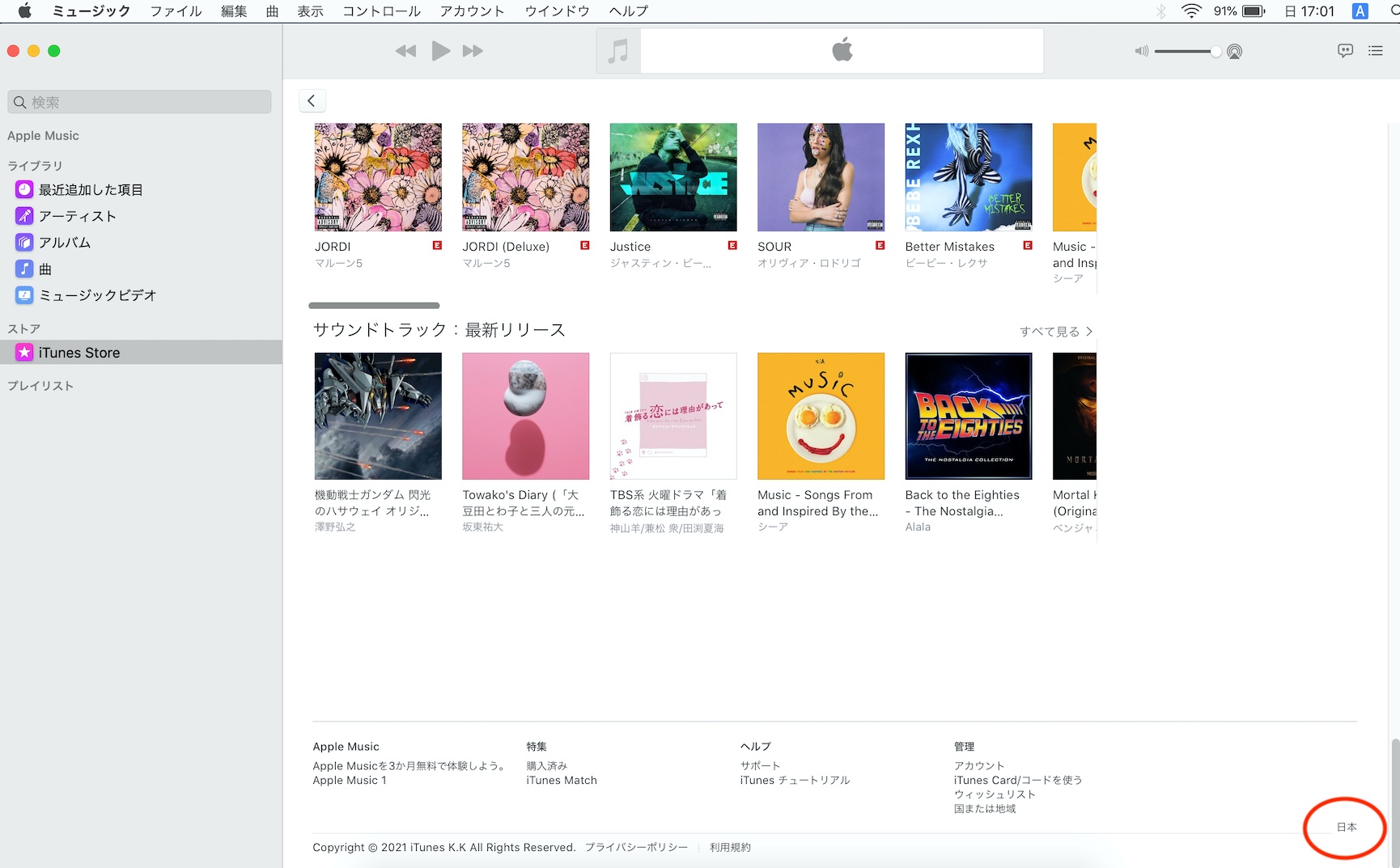Open the SOUR album cover
Screen dimensions: 1400x868
(x=821, y=177)
